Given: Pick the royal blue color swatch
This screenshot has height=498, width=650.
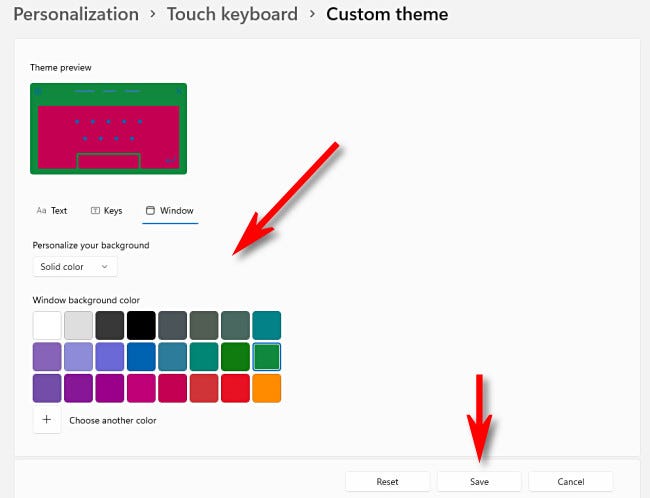Looking at the screenshot, I should 141,357.
